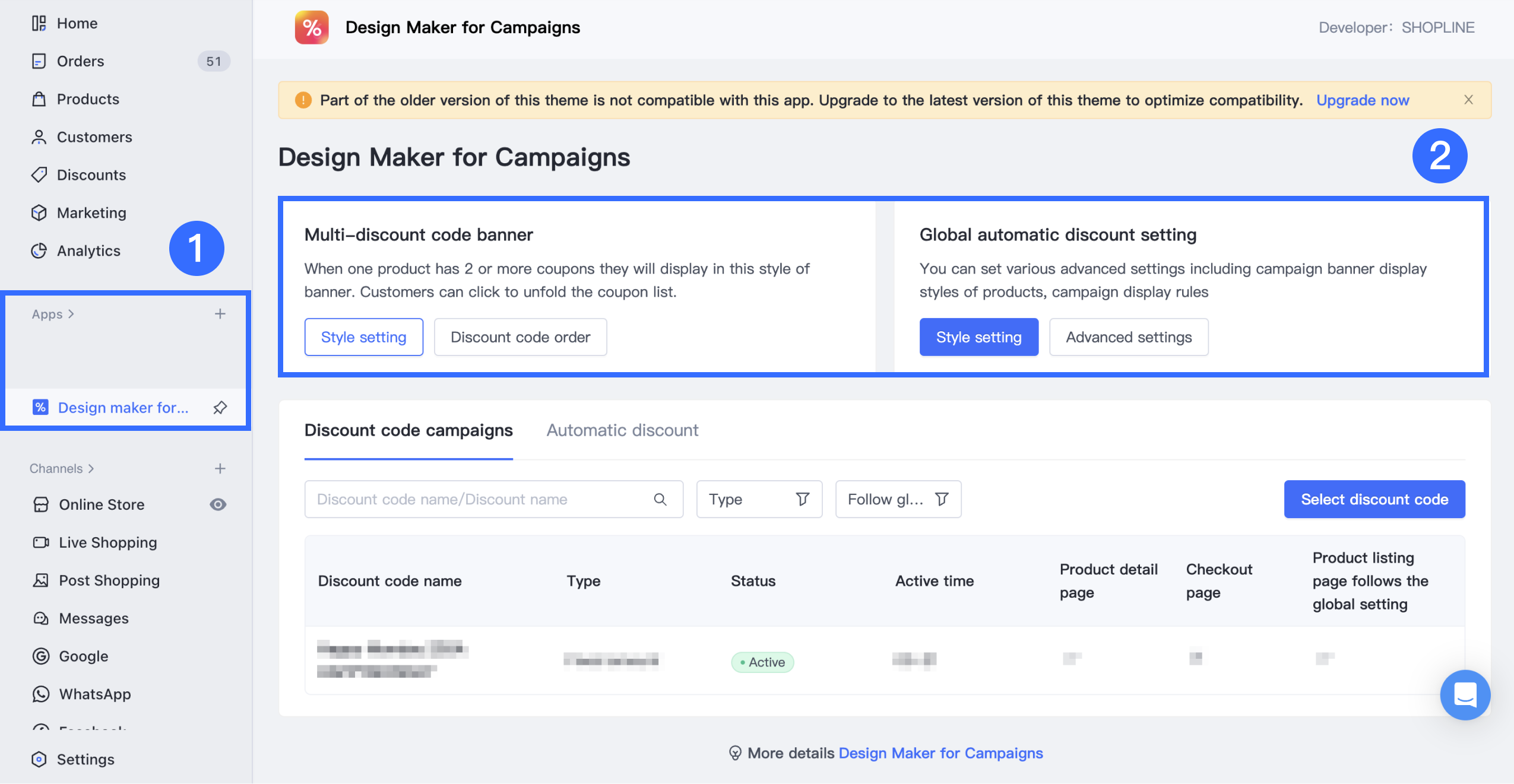Expand the Apps section chevron

pyautogui.click(x=71, y=314)
